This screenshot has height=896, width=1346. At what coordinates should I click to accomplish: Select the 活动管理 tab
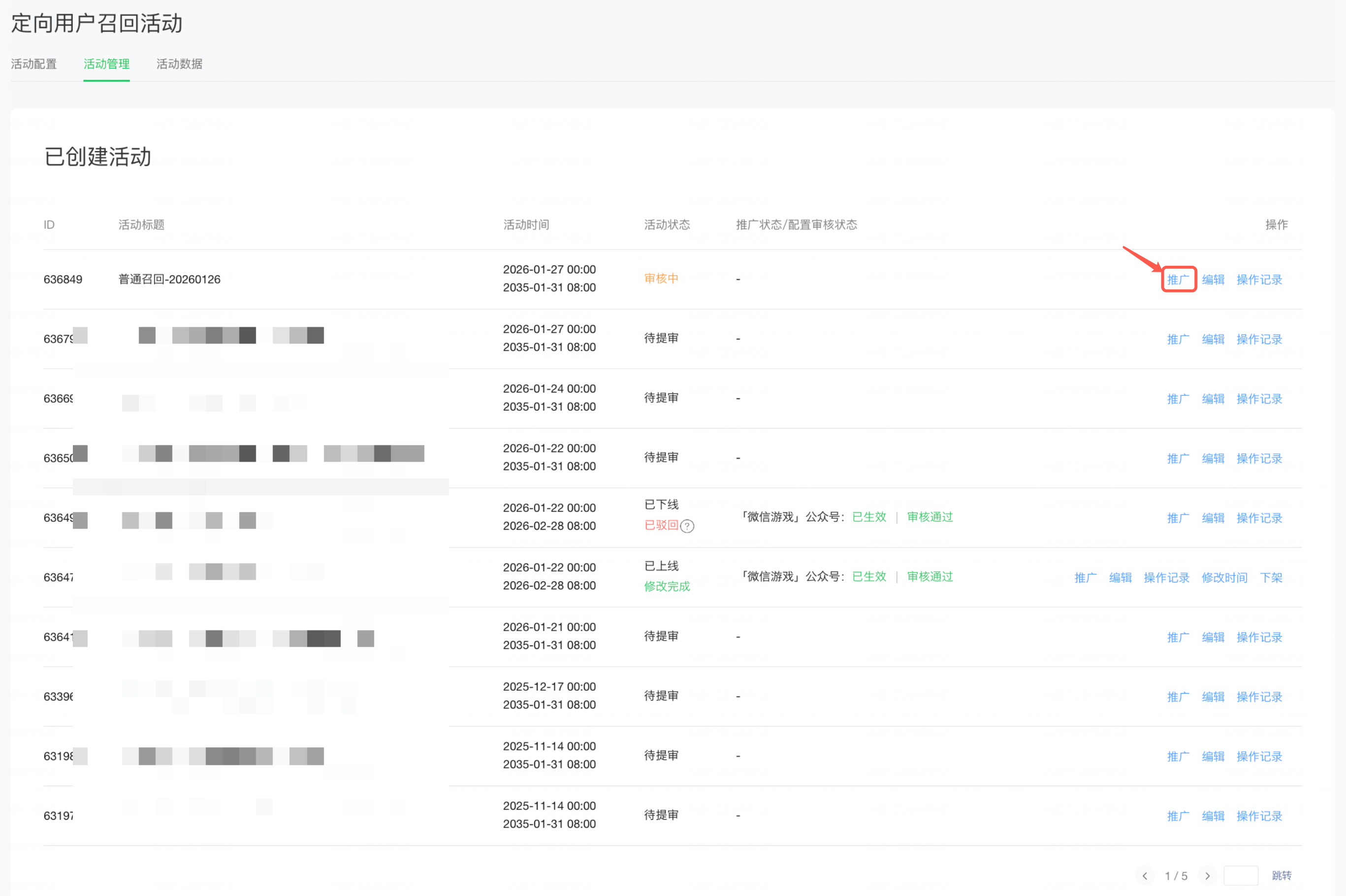coord(106,64)
